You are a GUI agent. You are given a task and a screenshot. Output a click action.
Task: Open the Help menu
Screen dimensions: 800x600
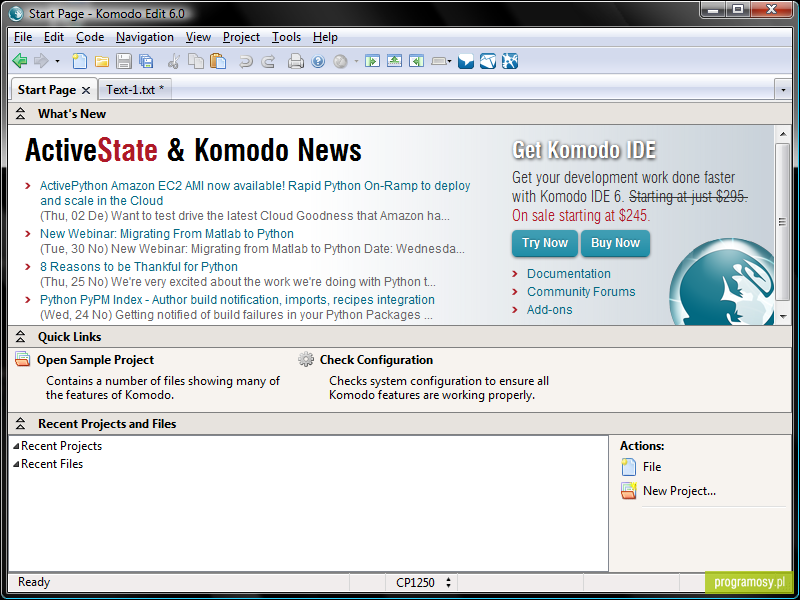325,37
